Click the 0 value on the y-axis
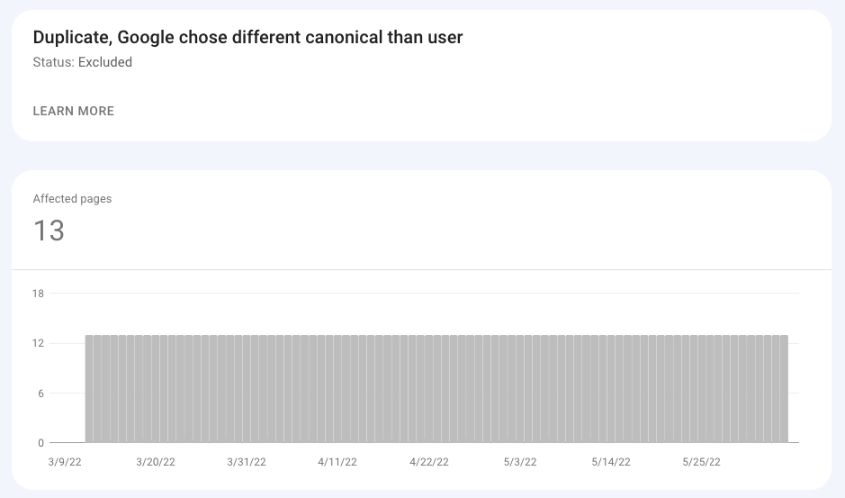The height and width of the screenshot is (498, 845). point(40,443)
